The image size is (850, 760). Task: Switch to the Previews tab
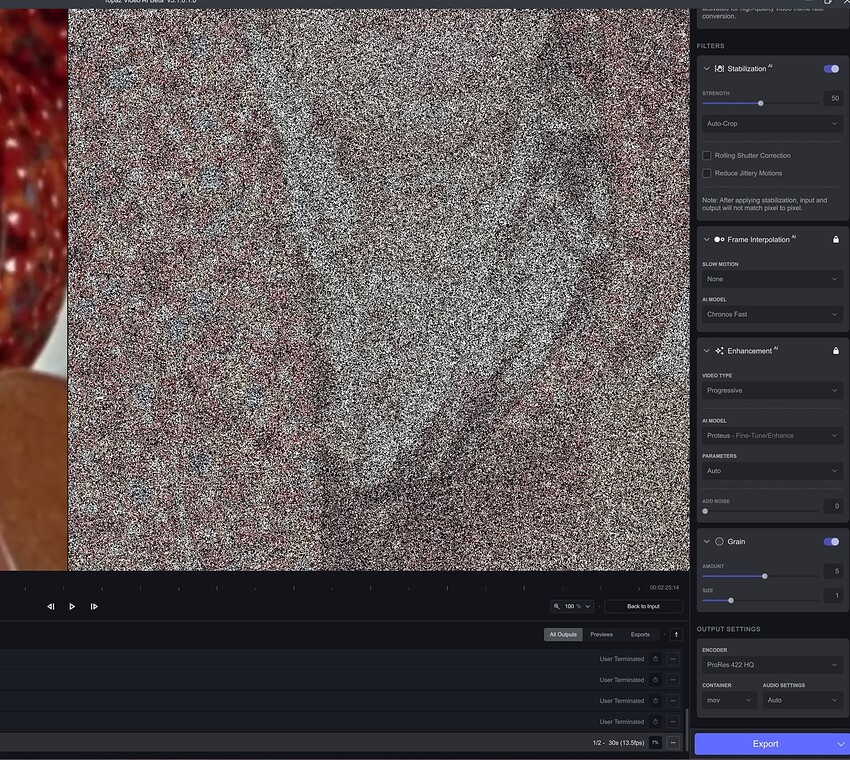pos(601,635)
